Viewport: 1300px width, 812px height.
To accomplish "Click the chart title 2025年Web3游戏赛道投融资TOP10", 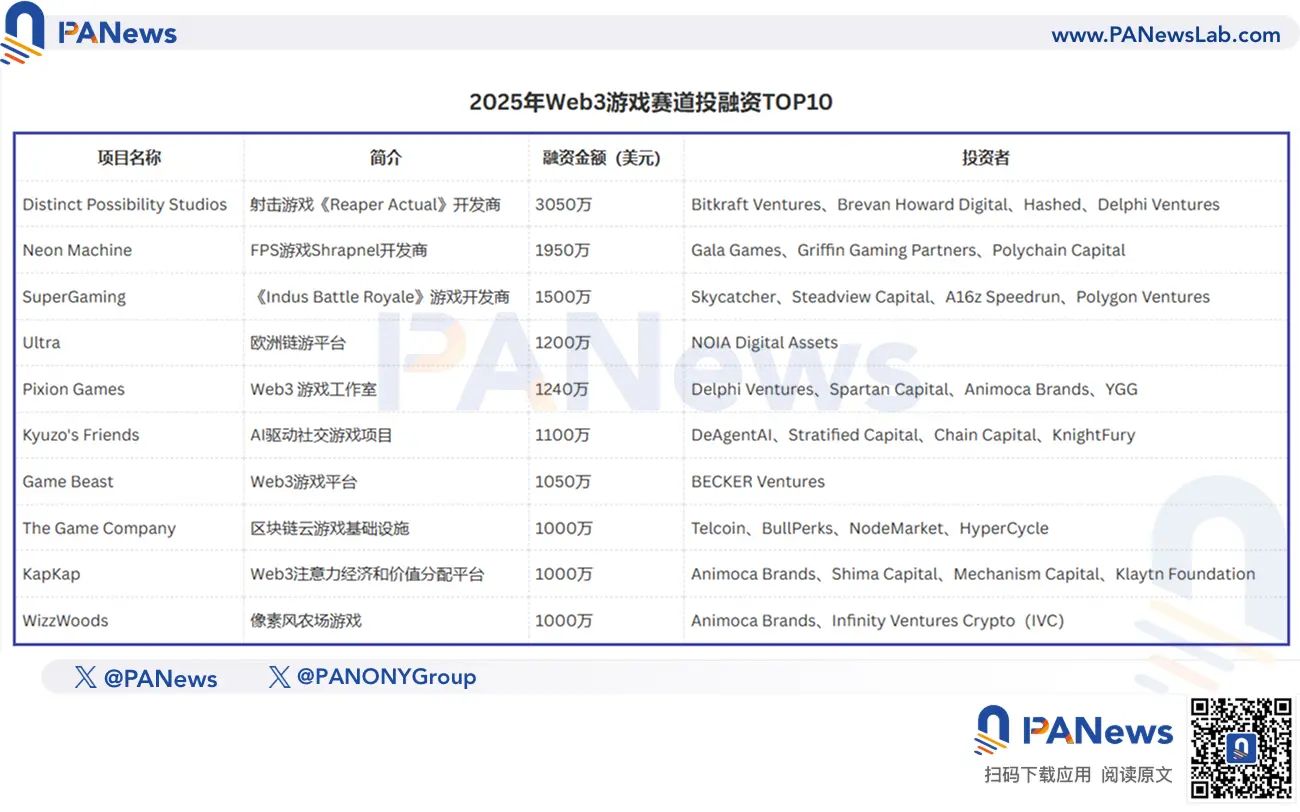I will coord(651,102).
